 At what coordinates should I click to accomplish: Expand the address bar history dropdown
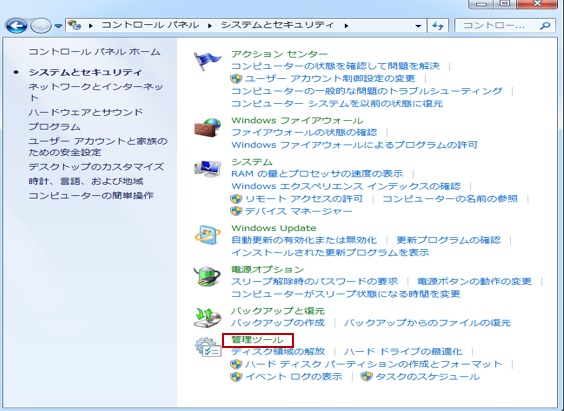tap(418, 26)
